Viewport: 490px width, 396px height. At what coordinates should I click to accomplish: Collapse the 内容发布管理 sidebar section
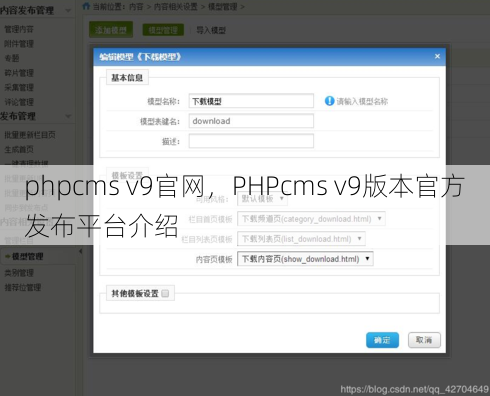pos(68,10)
